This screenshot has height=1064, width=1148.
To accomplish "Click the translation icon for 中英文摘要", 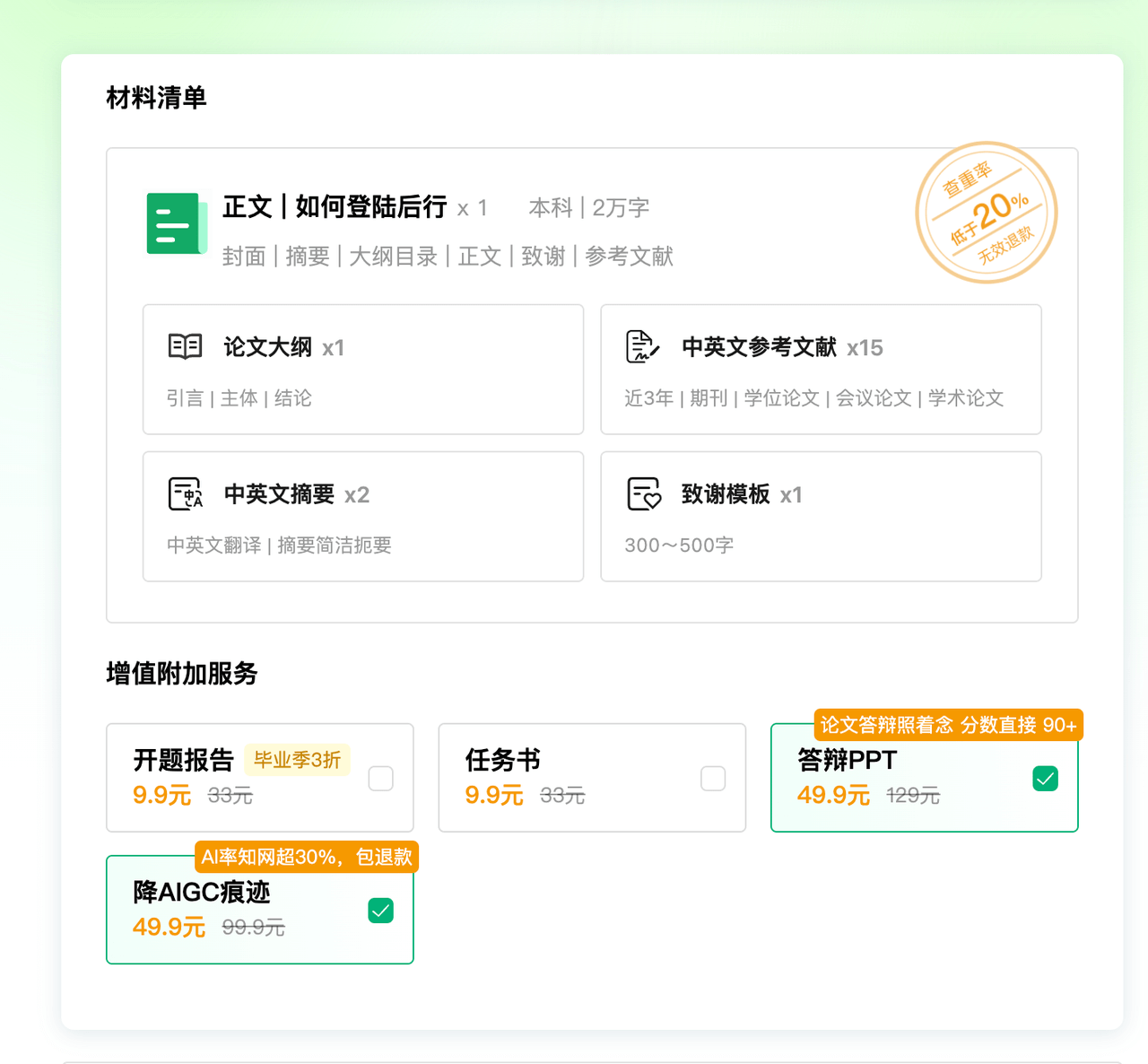I will (186, 493).
